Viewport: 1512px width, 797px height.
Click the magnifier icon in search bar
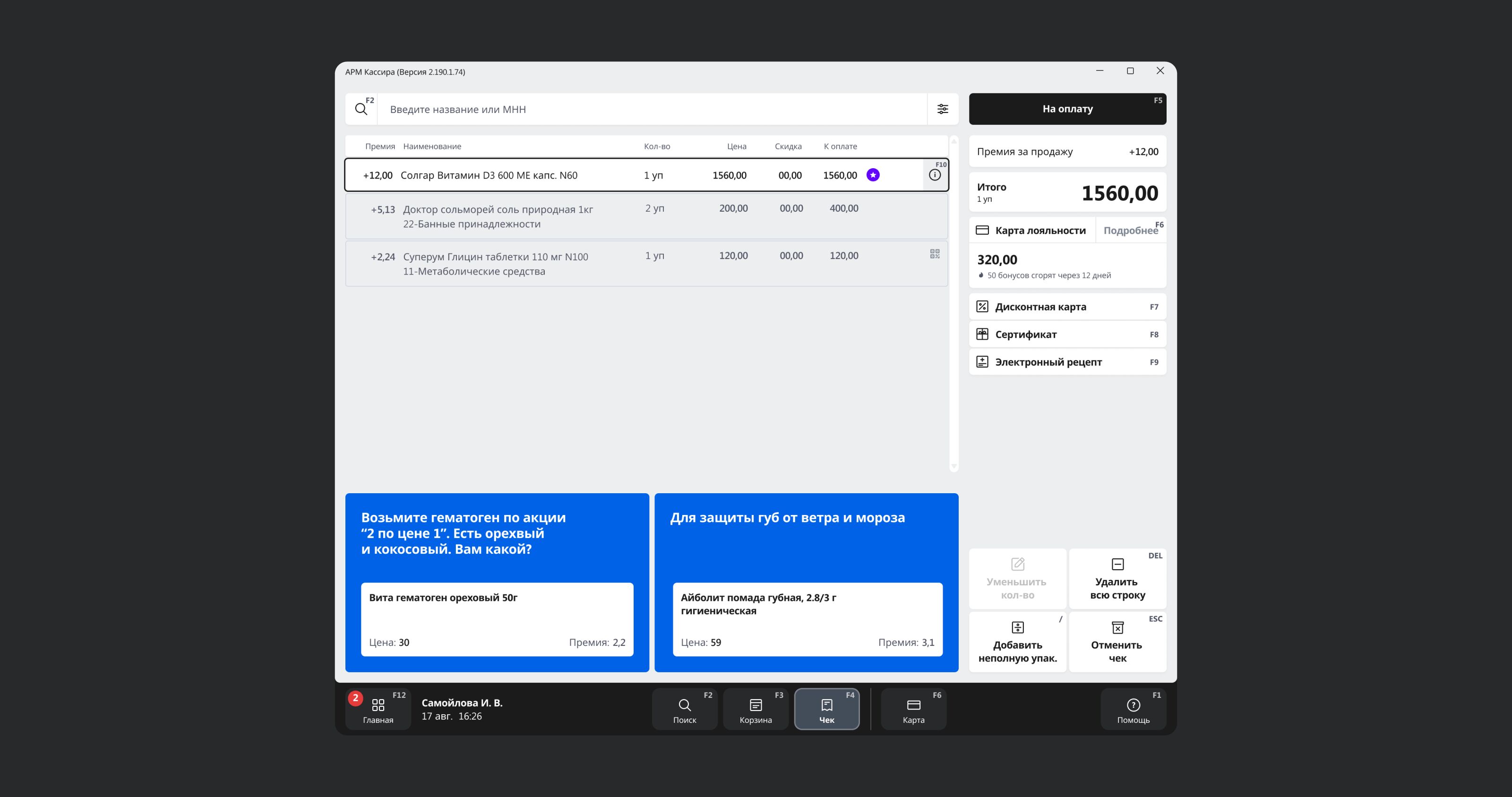(x=361, y=109)
